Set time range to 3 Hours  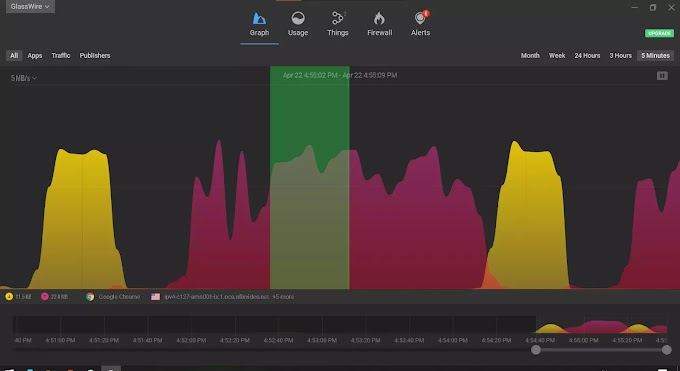click(621, 56)
